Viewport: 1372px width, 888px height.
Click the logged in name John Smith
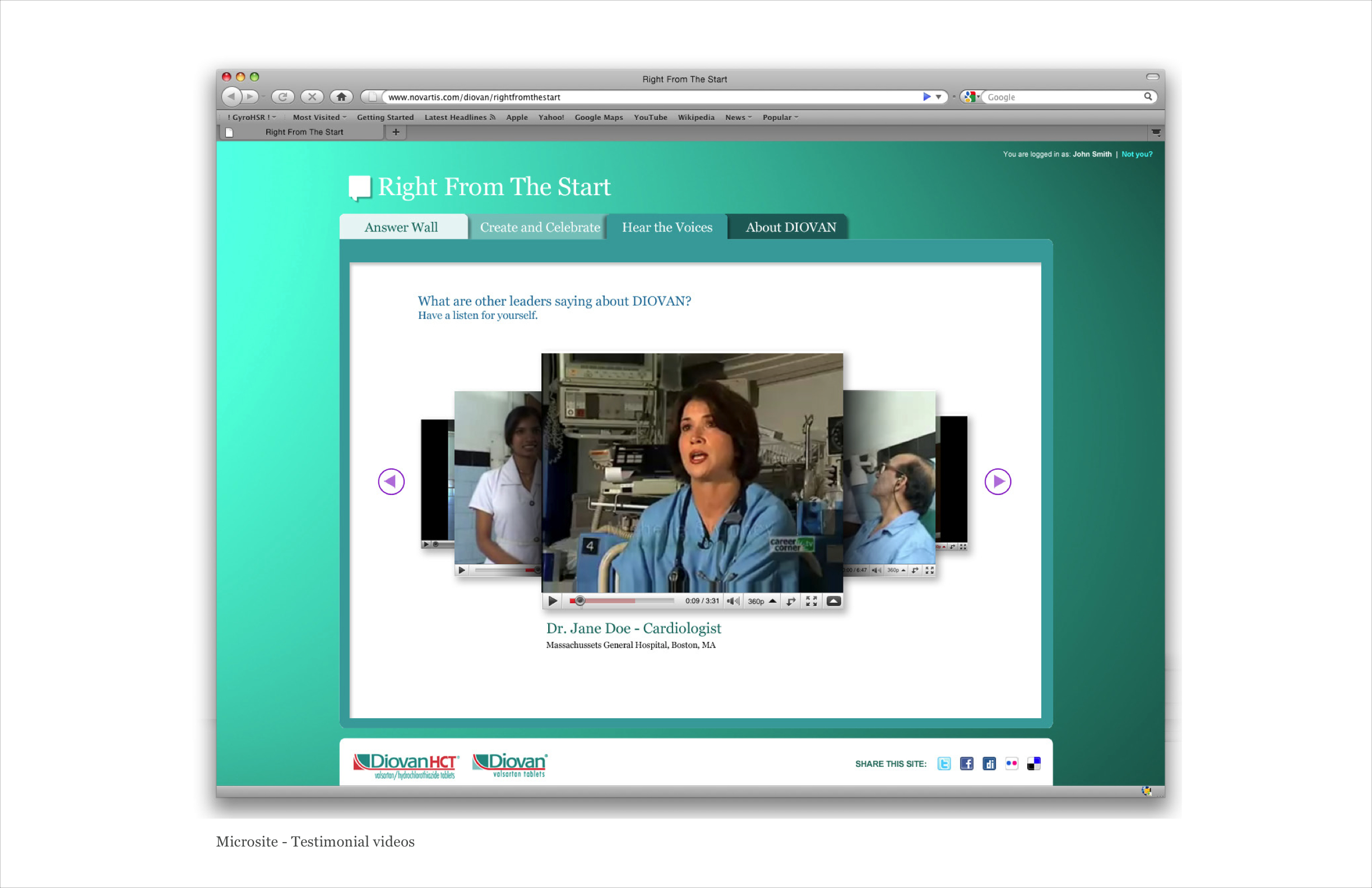pos(1092,154)
